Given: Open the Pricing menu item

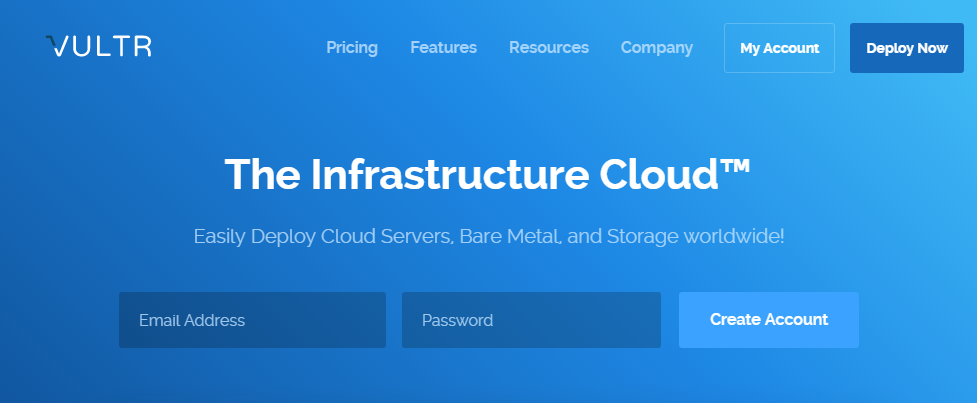Looking at the screenshot, I should (352, 48).
